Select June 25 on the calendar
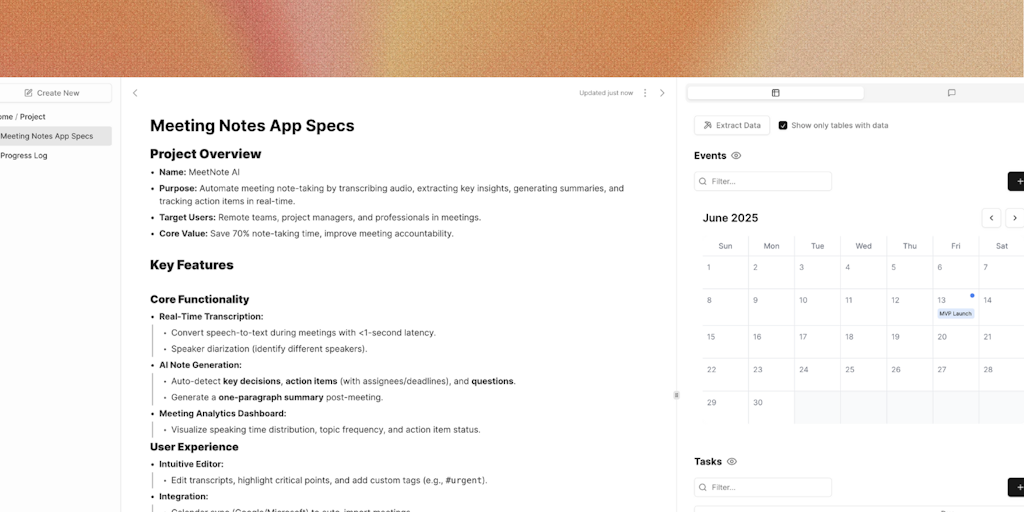1024x512 pixels. (863, 374)
